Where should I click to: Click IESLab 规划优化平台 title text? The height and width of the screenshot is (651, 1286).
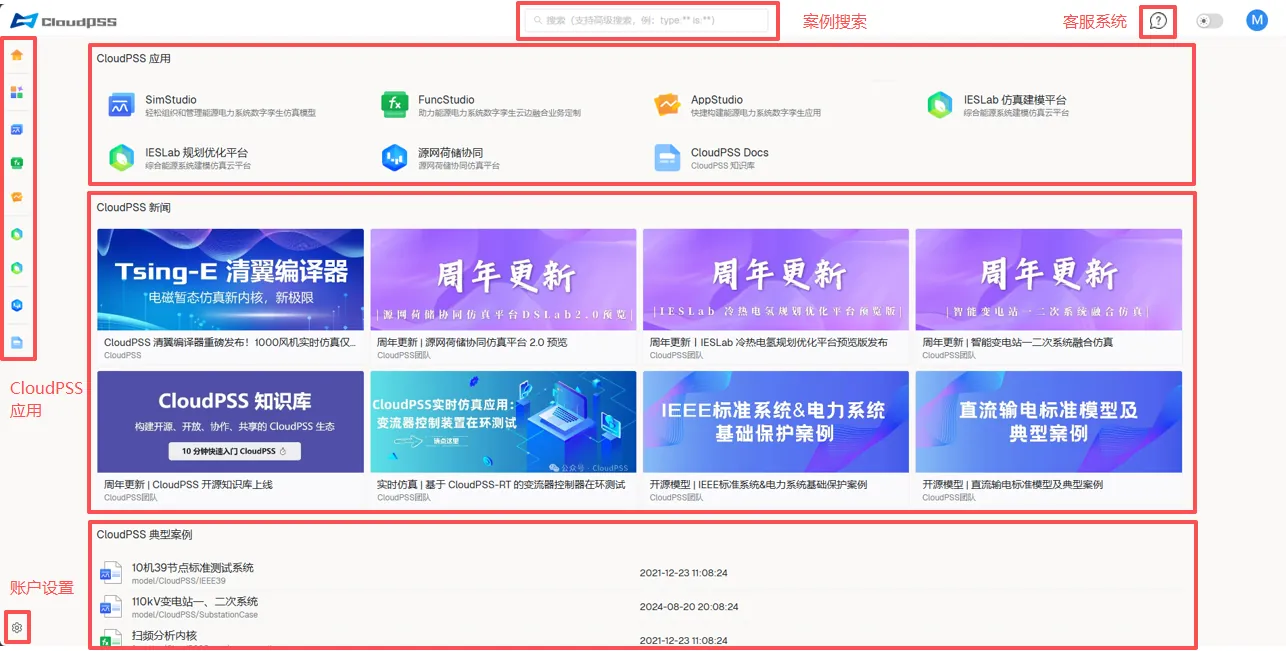(197, 153)
